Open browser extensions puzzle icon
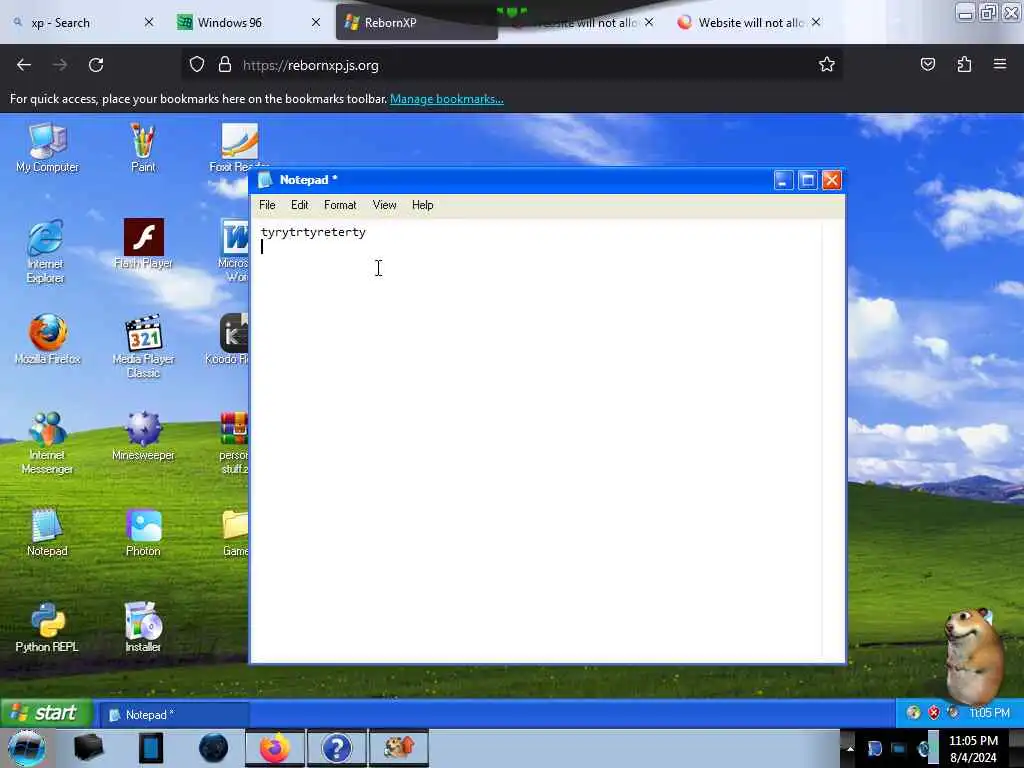Screen dimensions: 1024x768 (964, 64)
